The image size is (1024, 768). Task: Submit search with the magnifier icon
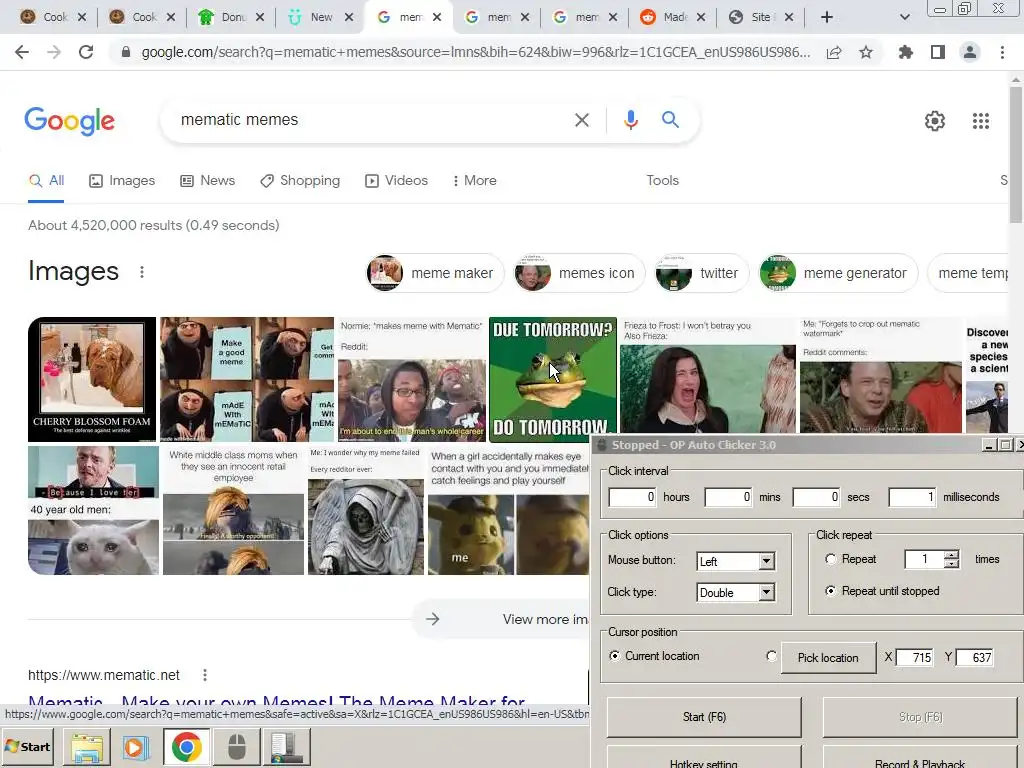[x=670, y=120]
